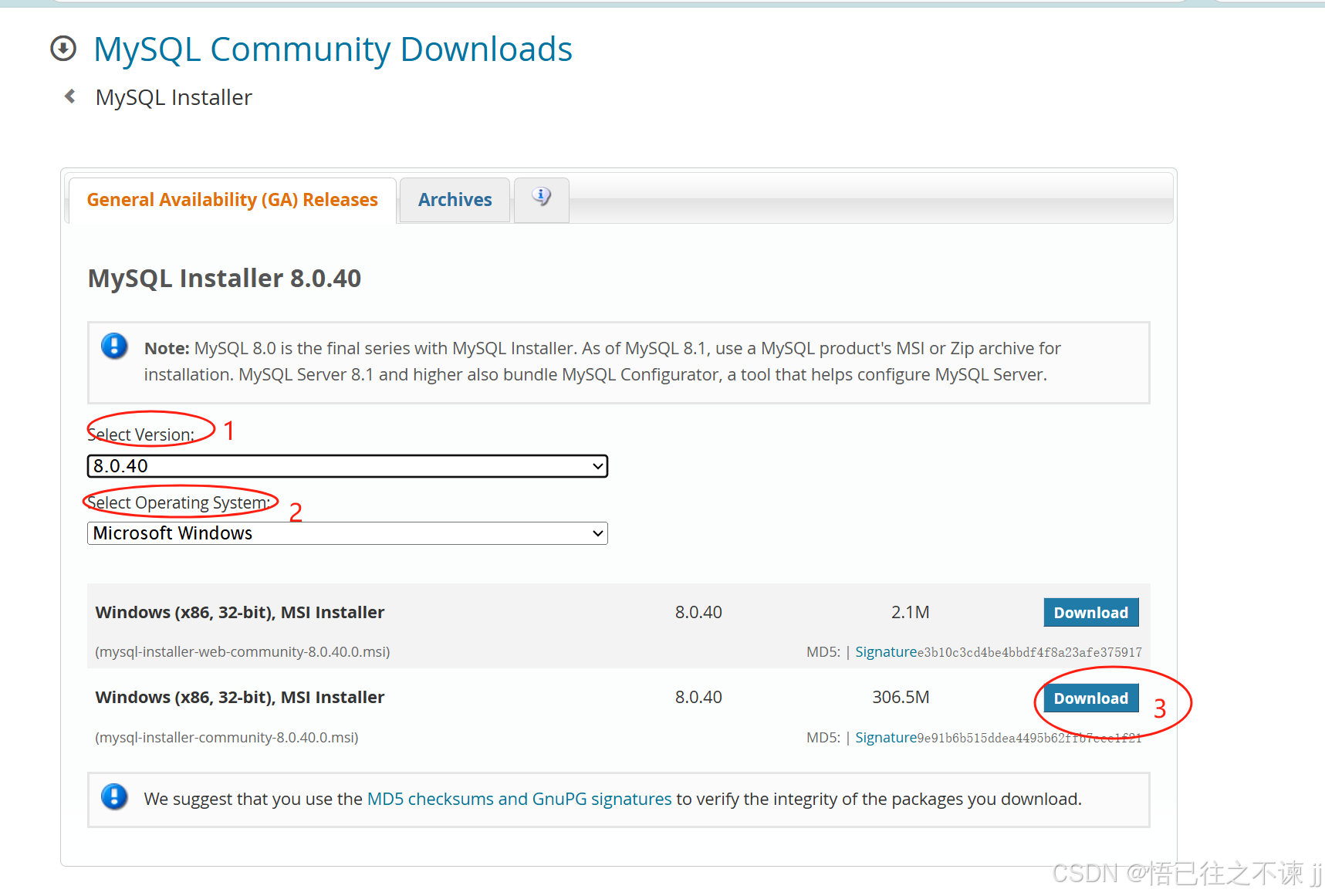Image resolution: width=1325 pixels, height=896 pixels.
Task: Download the 306.5M community installer
Action: (x=1090, y=698)
